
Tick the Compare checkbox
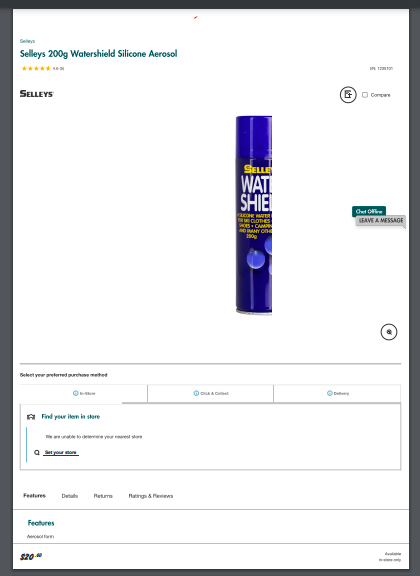pyautogui.click(x=365, y=95)
